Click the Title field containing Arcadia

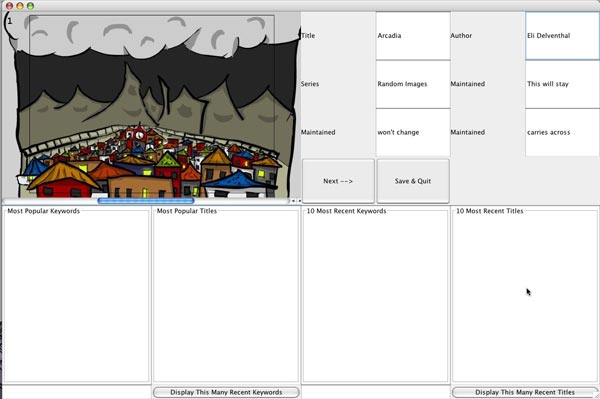(x=413, y=36)
